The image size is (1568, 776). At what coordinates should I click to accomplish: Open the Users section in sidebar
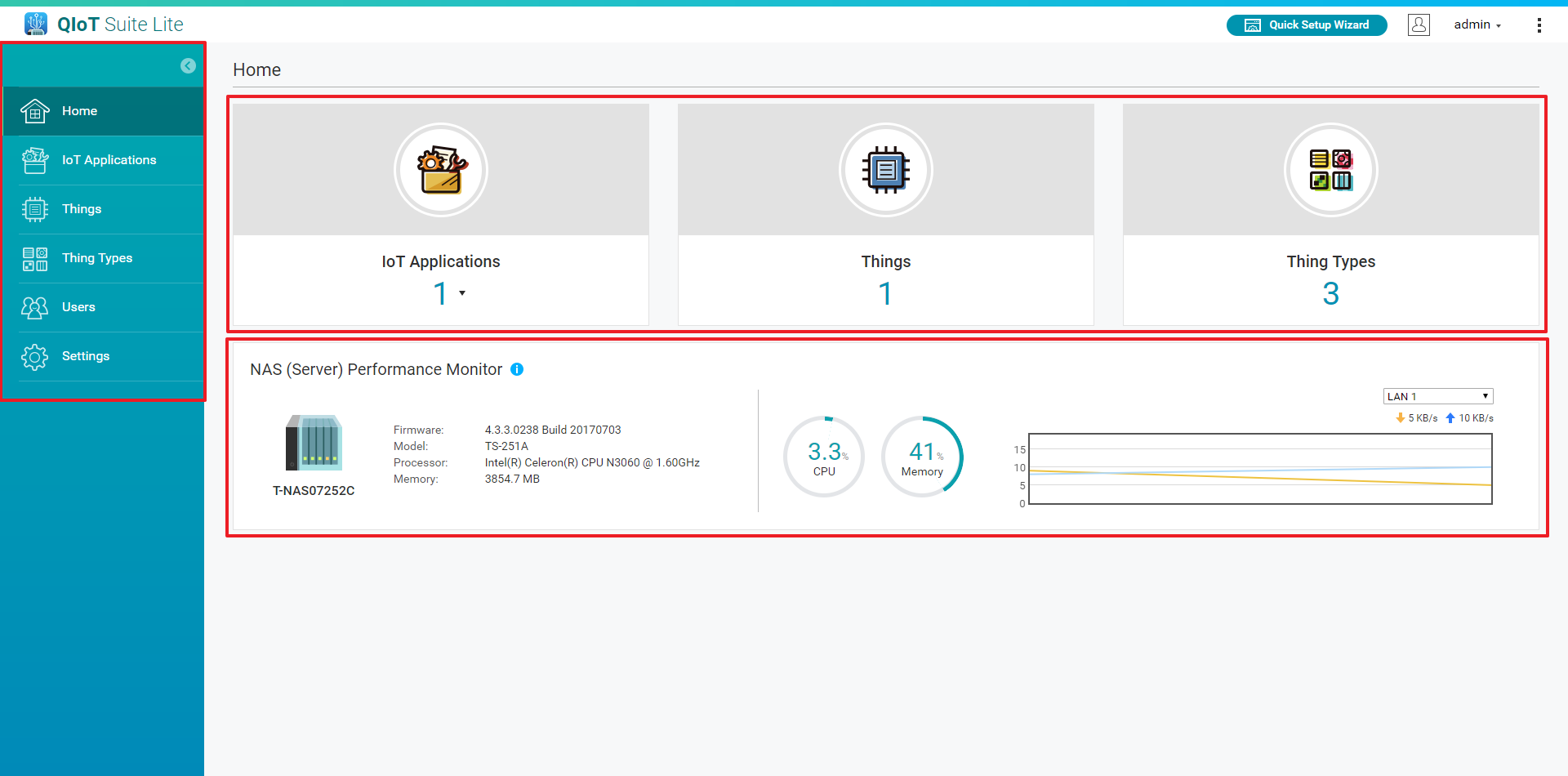tap(78, 307)
